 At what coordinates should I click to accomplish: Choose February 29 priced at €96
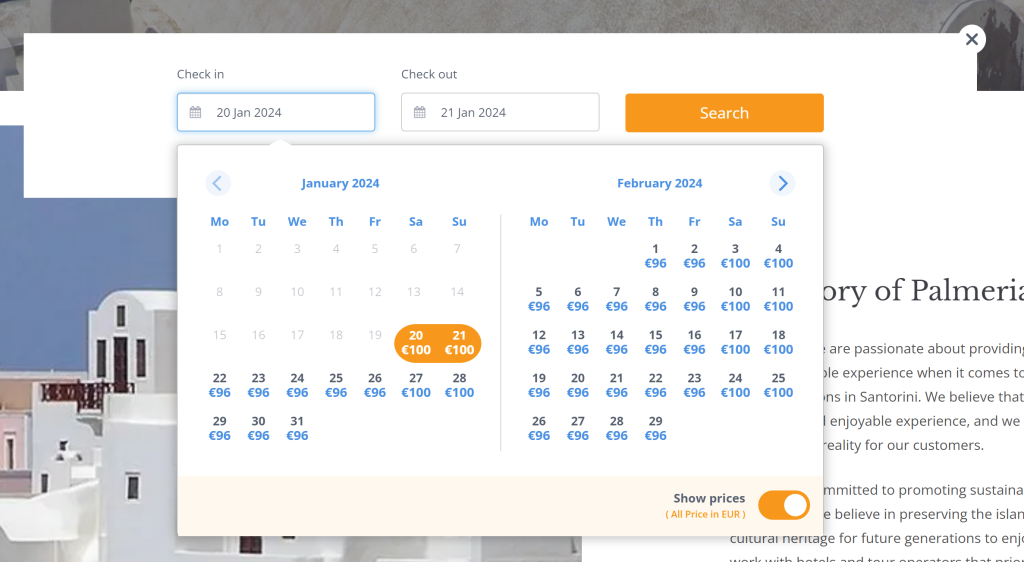coord(655,428)
